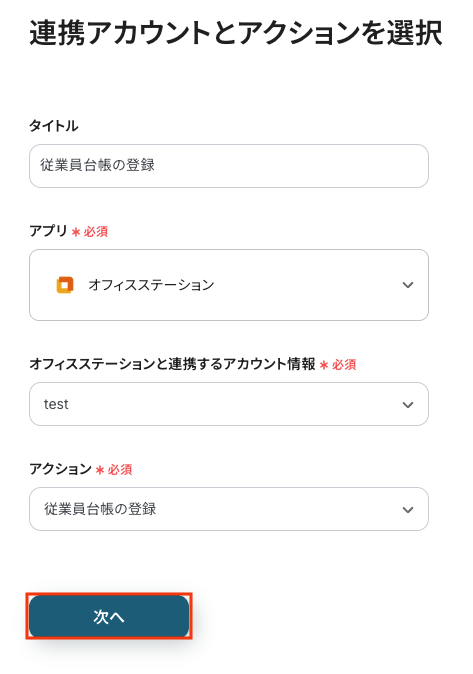This screenshot has width=473, height=674.
Task: Click the オフィスステーションと連携するアカウント情報 label
Action: pyautogui.click(x=172, y=364)
